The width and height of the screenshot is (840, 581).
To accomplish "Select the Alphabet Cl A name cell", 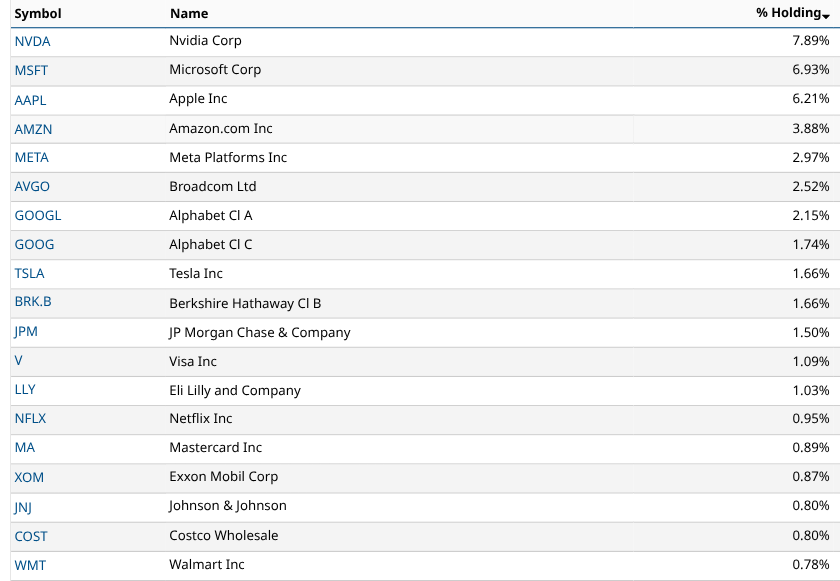I will point(399,215).
